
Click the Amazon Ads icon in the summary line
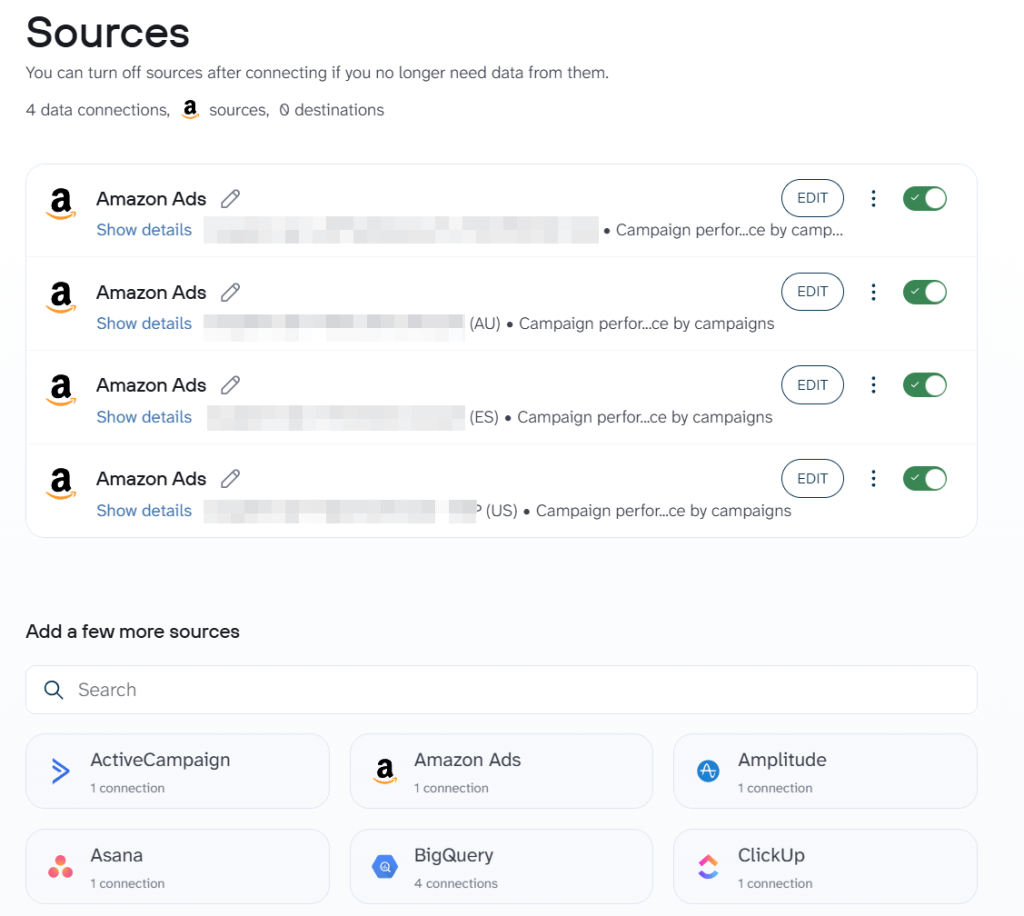[x=190, y=109]
